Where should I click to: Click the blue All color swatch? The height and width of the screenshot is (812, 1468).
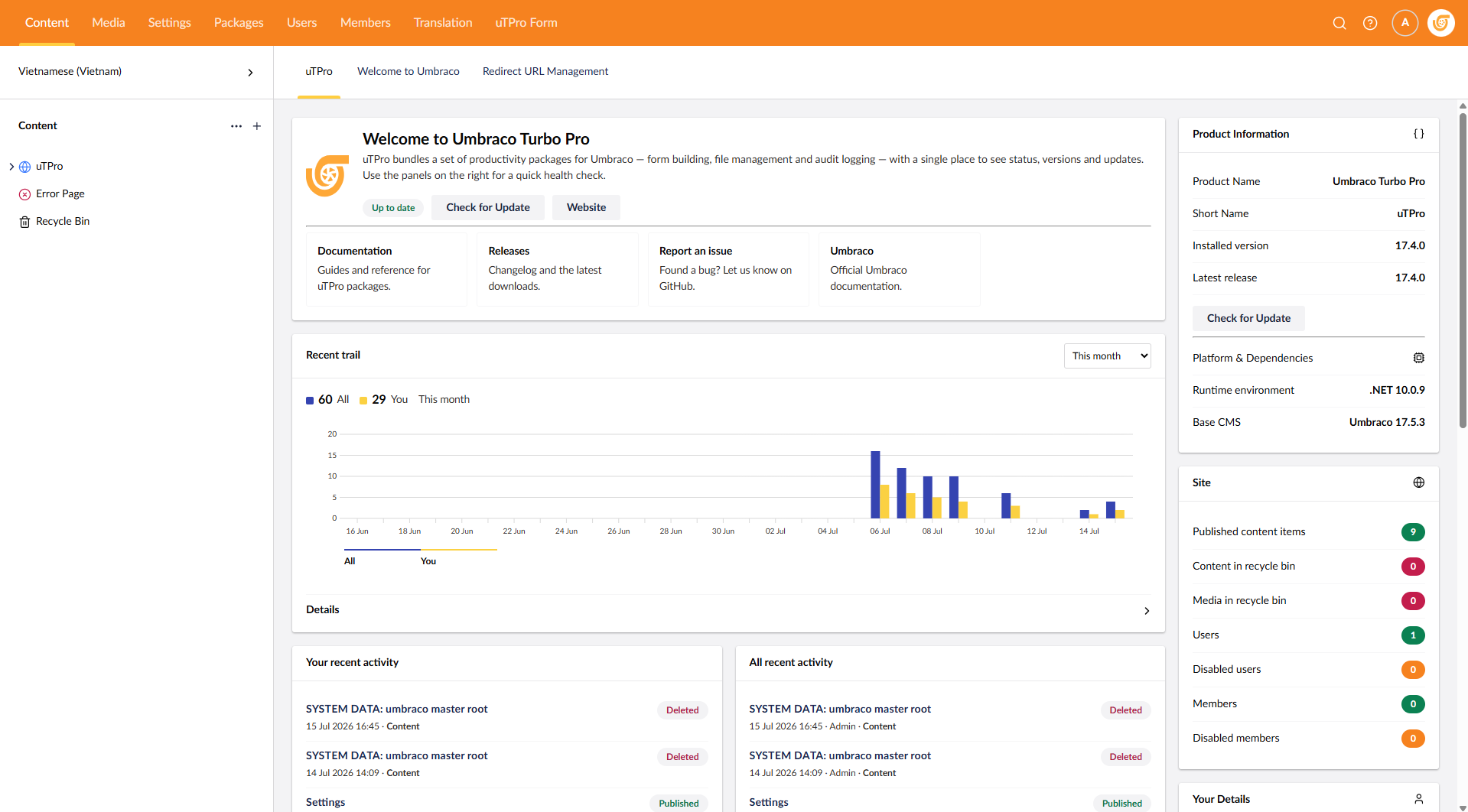click(310, 401)
